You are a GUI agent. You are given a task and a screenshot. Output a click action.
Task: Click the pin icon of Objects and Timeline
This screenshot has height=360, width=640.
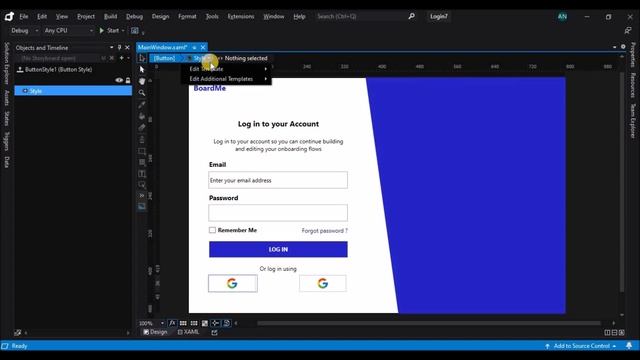pyautogui.click(x=119, y=47)
